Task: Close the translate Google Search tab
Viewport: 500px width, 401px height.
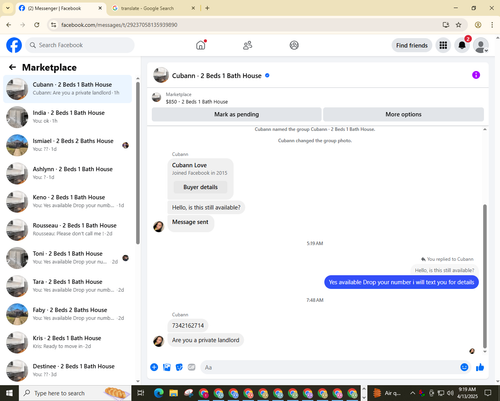Action: pyautogui.click(x=193, y=8)
